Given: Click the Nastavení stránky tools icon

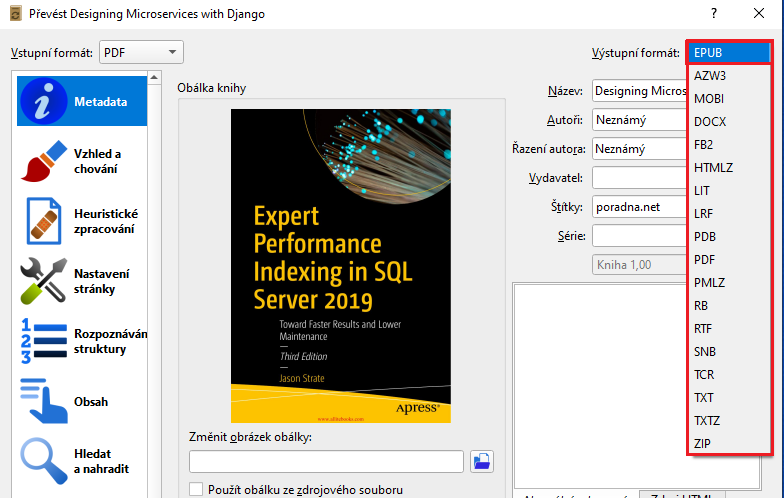Looking at the screenshot, I should (x=43, y=281).
